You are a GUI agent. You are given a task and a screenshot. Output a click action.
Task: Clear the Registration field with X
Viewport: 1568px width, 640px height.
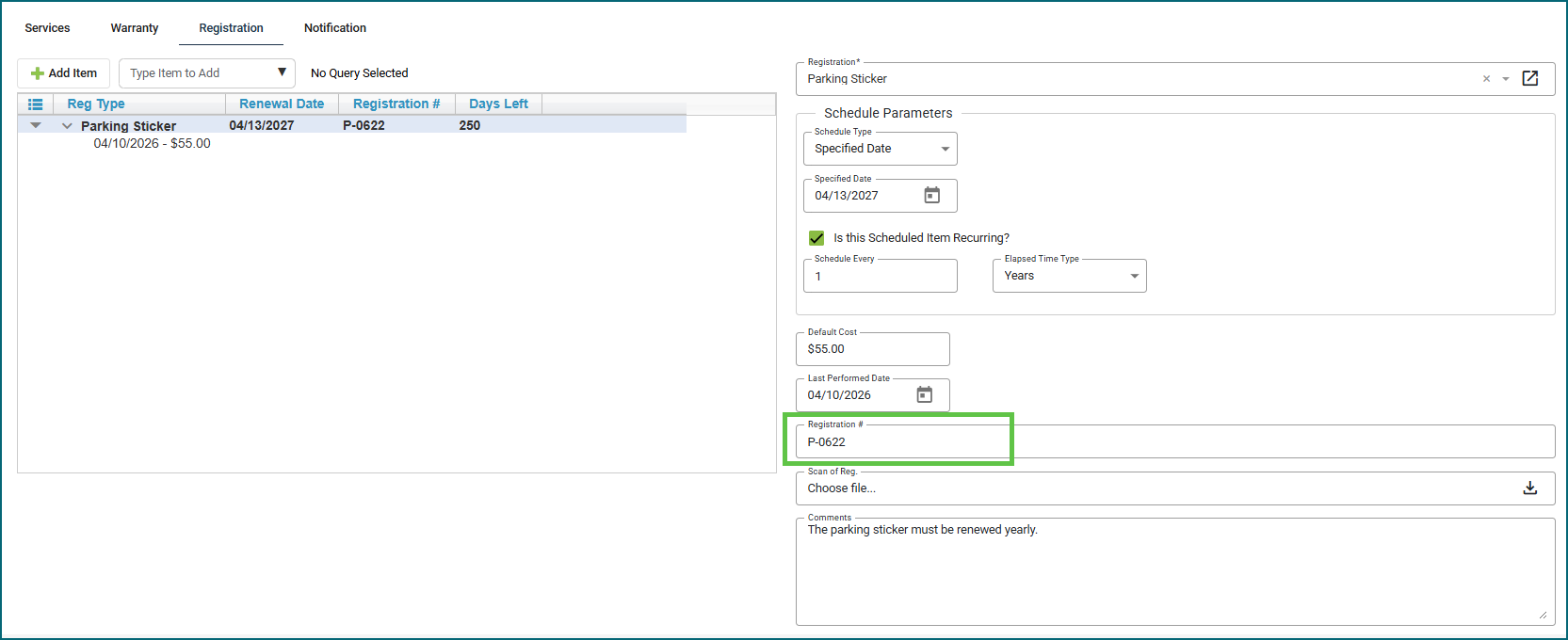[x=1486, y=79]
